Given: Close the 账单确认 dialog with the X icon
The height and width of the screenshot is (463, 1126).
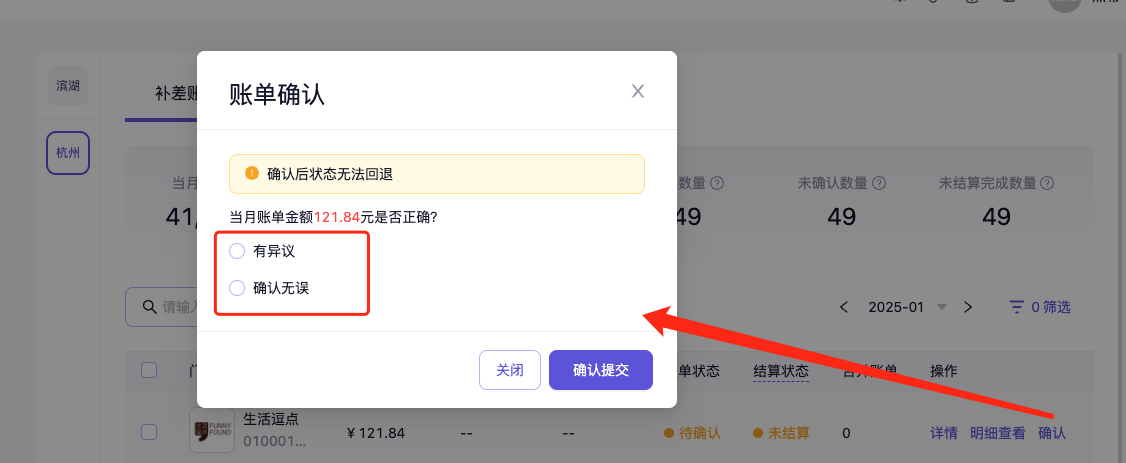Looking at the screenshot, I should point(638,91).
